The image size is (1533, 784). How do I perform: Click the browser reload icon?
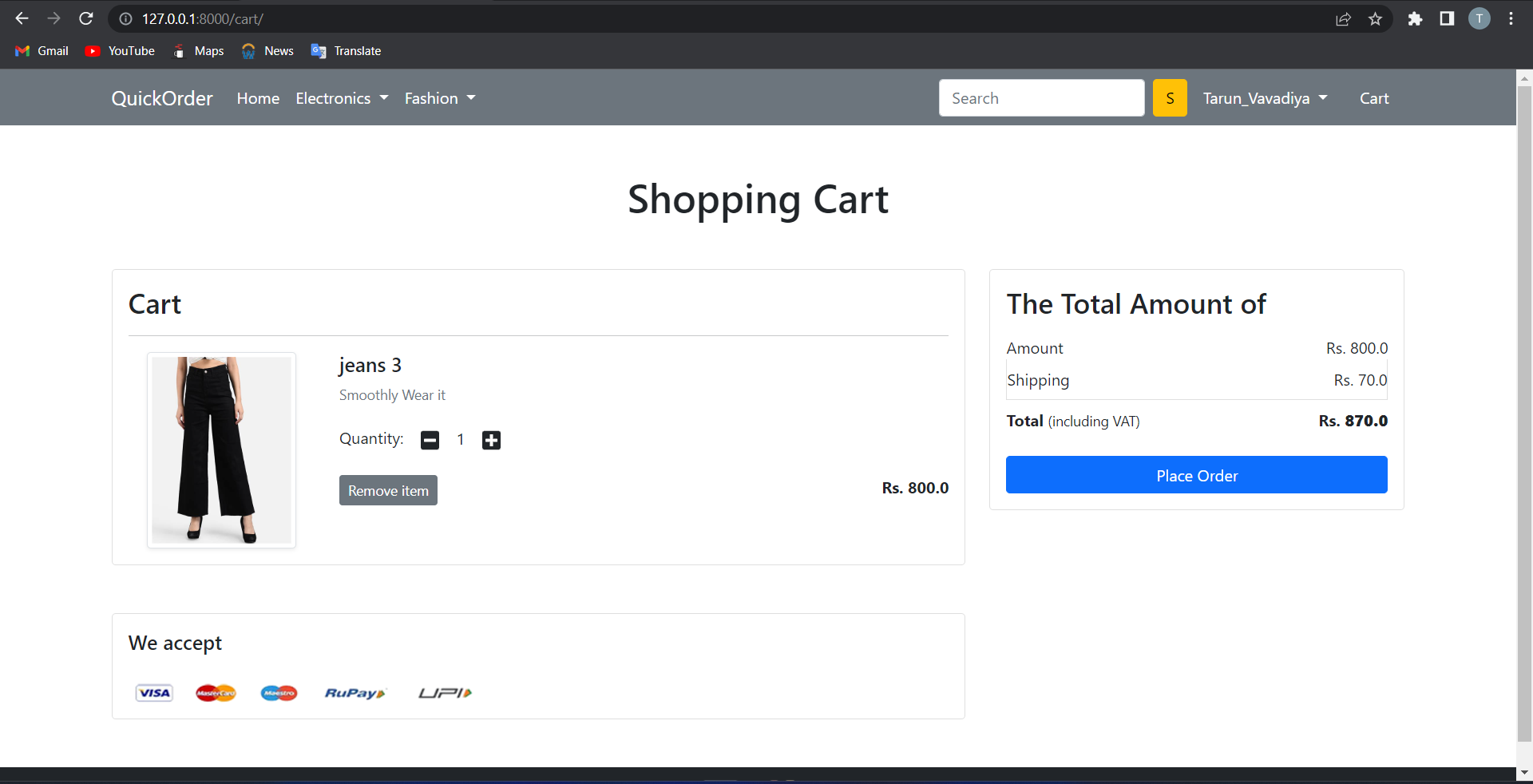point(85,18)
